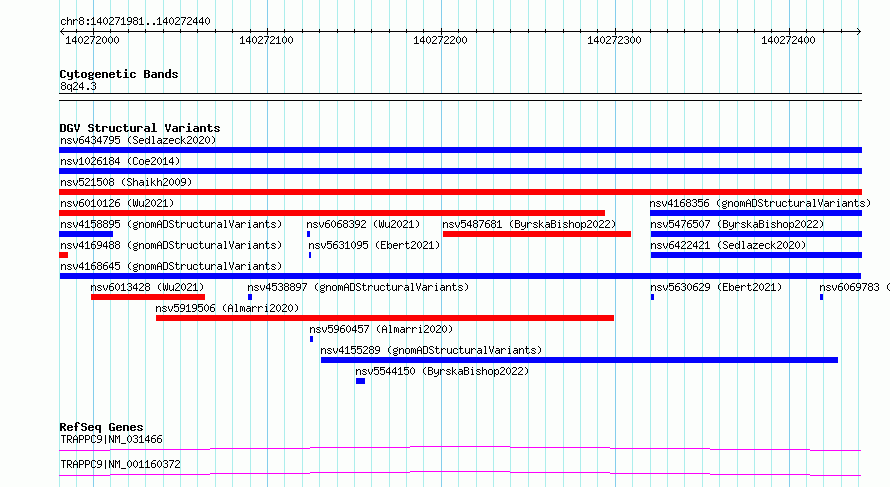
Task: Open nsv5960457 (Almarri2020) label
Action: point(381,329)
